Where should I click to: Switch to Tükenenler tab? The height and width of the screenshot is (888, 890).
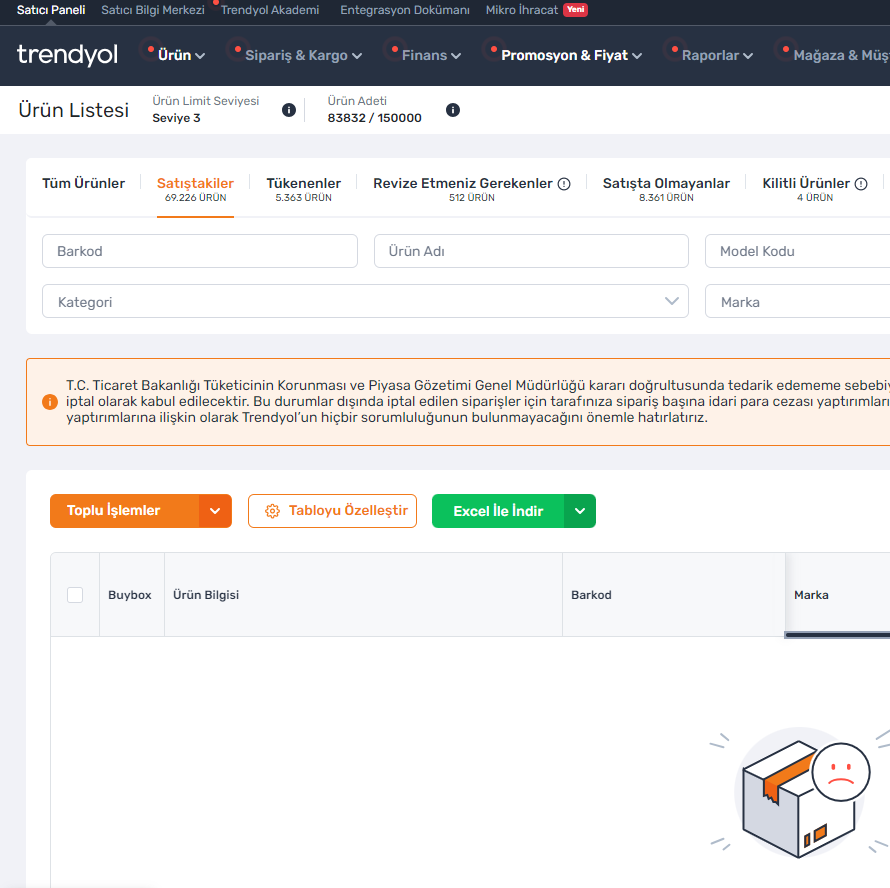point(304,189)
